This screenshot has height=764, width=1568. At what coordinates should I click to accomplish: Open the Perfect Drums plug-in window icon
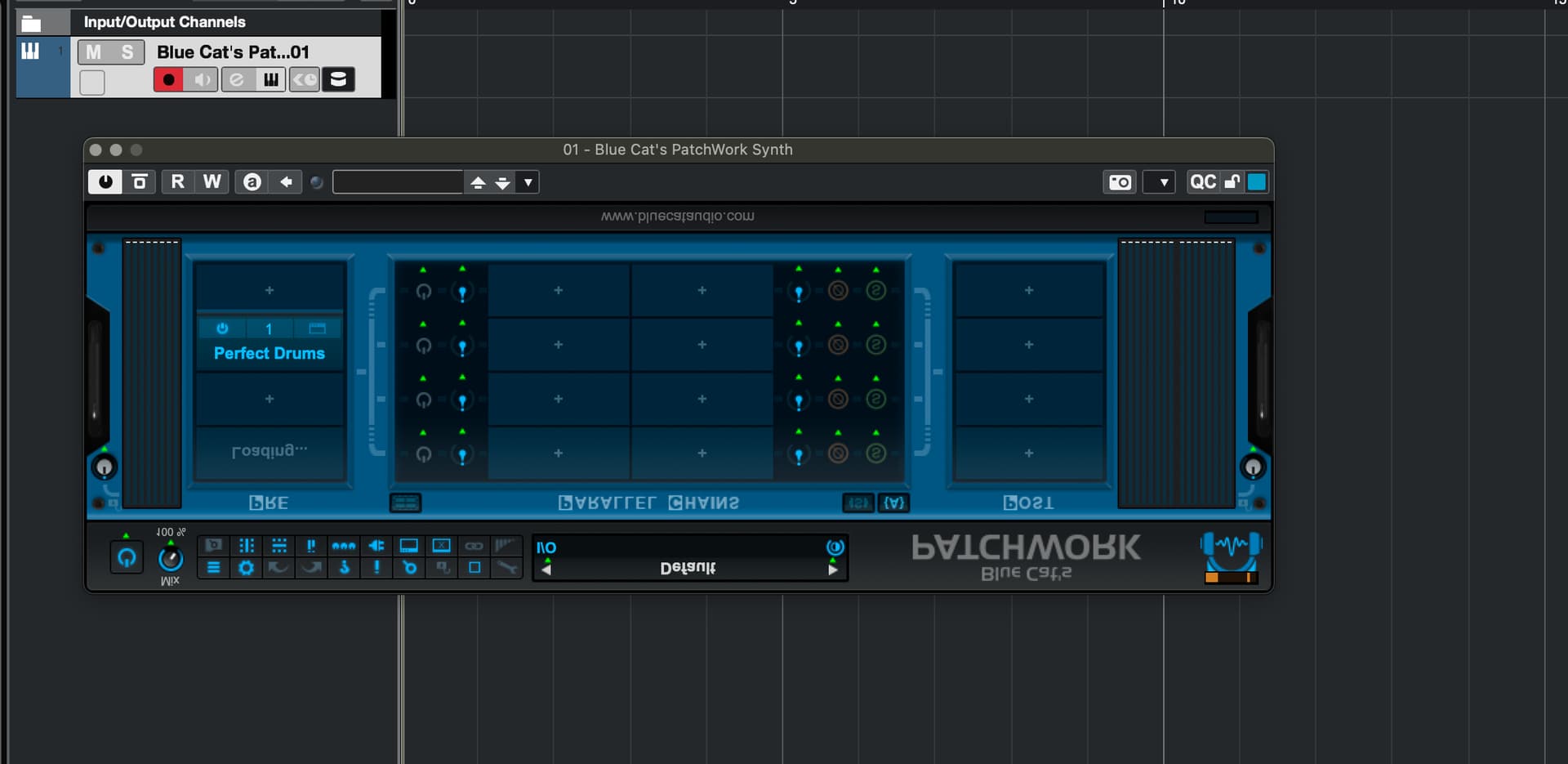[x=318, y=328]
